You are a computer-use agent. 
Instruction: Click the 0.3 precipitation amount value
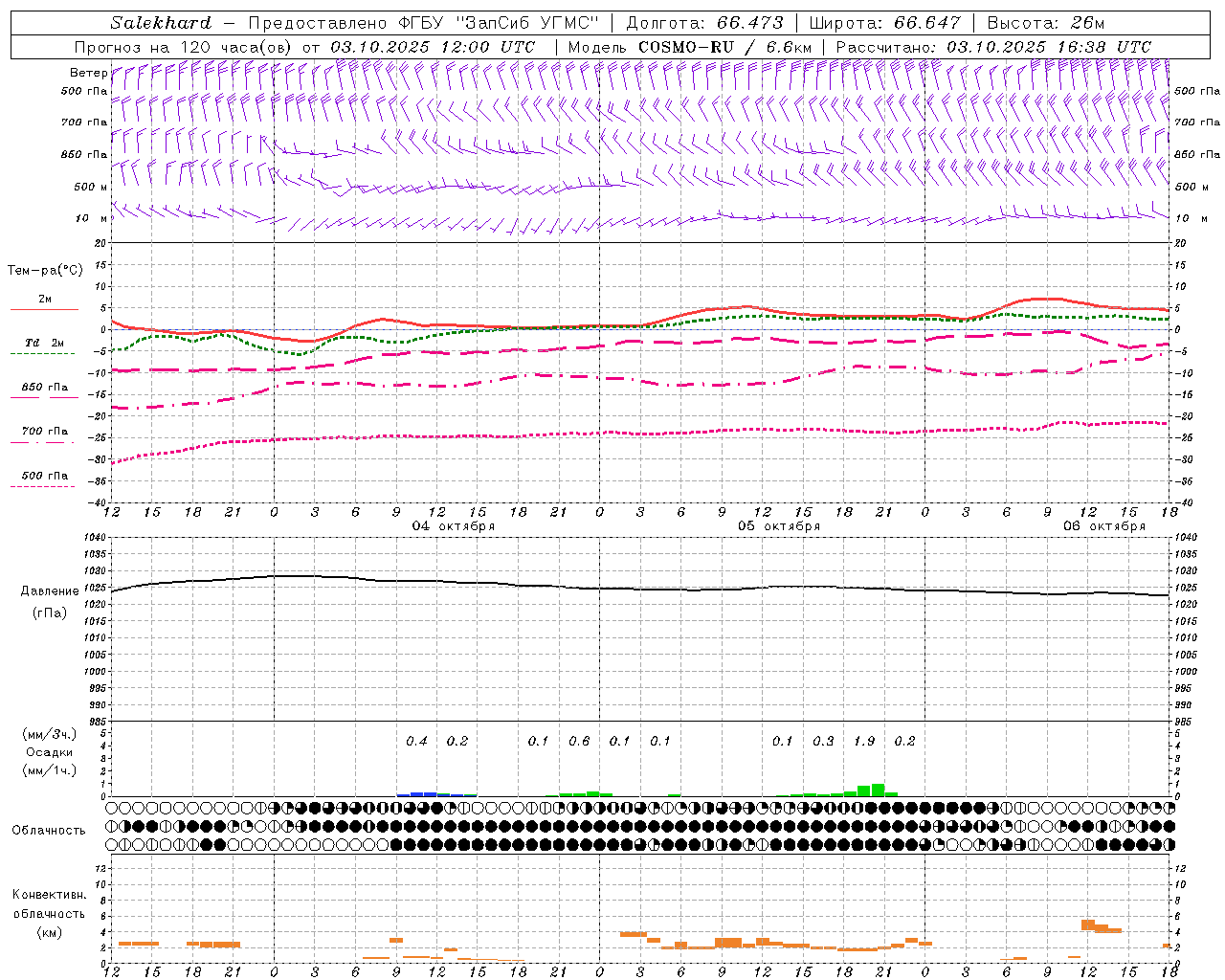(823, 742)
